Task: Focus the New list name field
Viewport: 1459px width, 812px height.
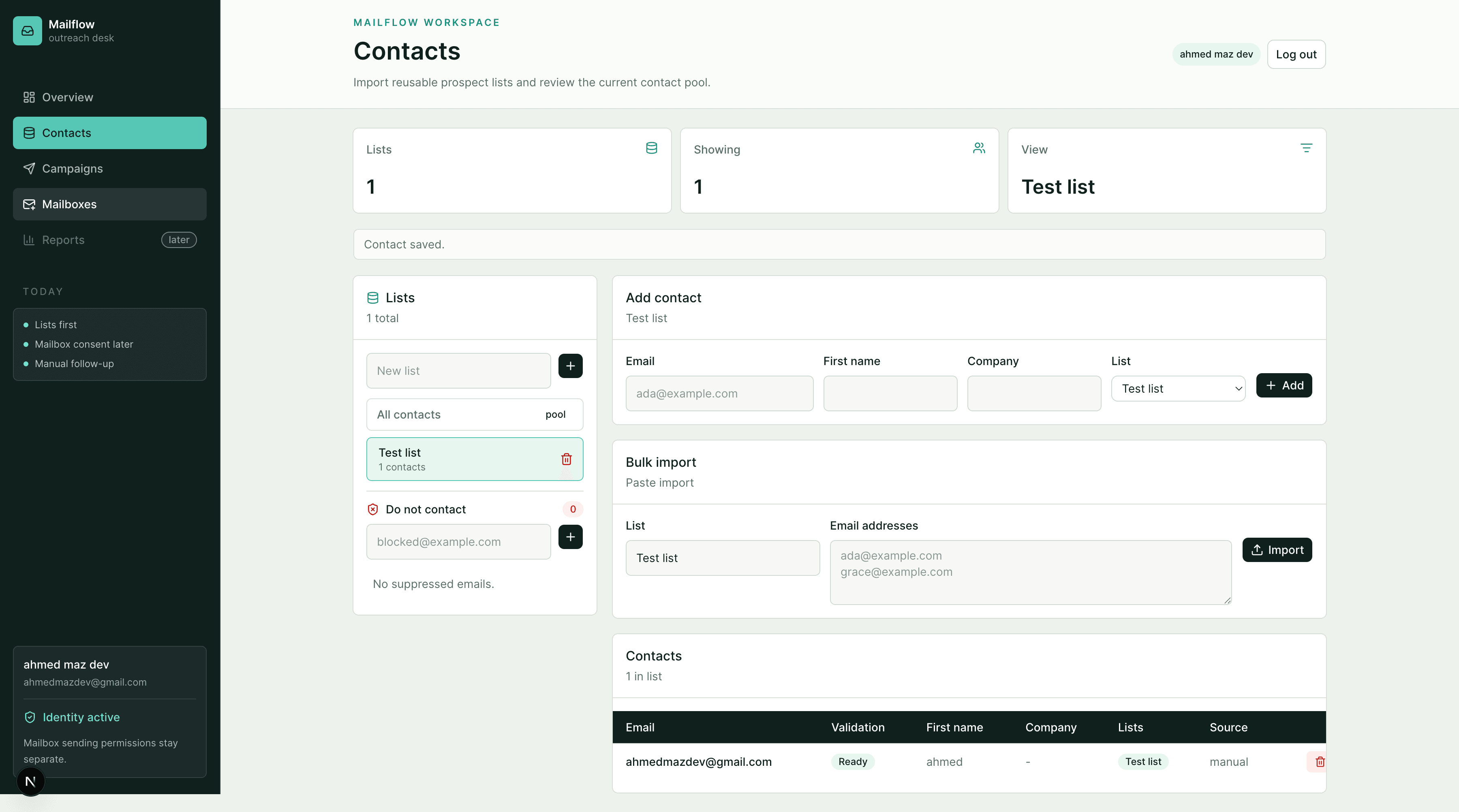Action: (458, 371)
